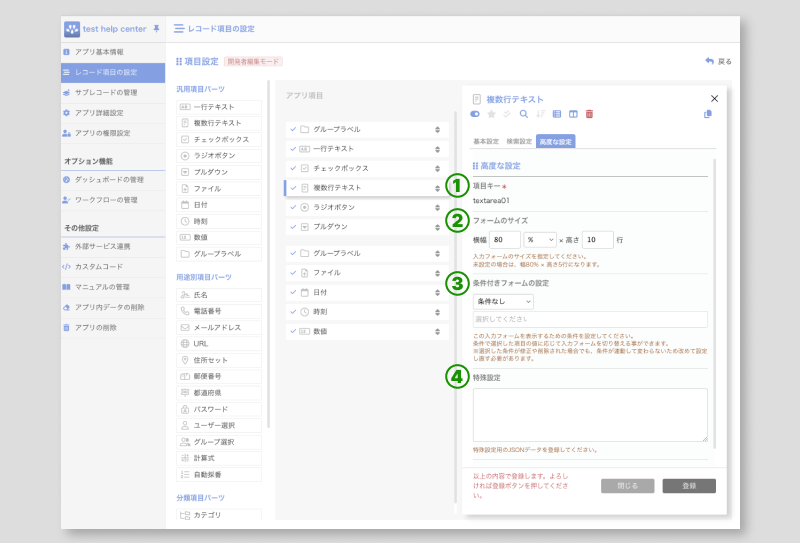Image resolution: width=800 pixels, height=543 pixels.
Task: Open ダッシュボードの管理 in the sidebar
Action: coord(113,180)
